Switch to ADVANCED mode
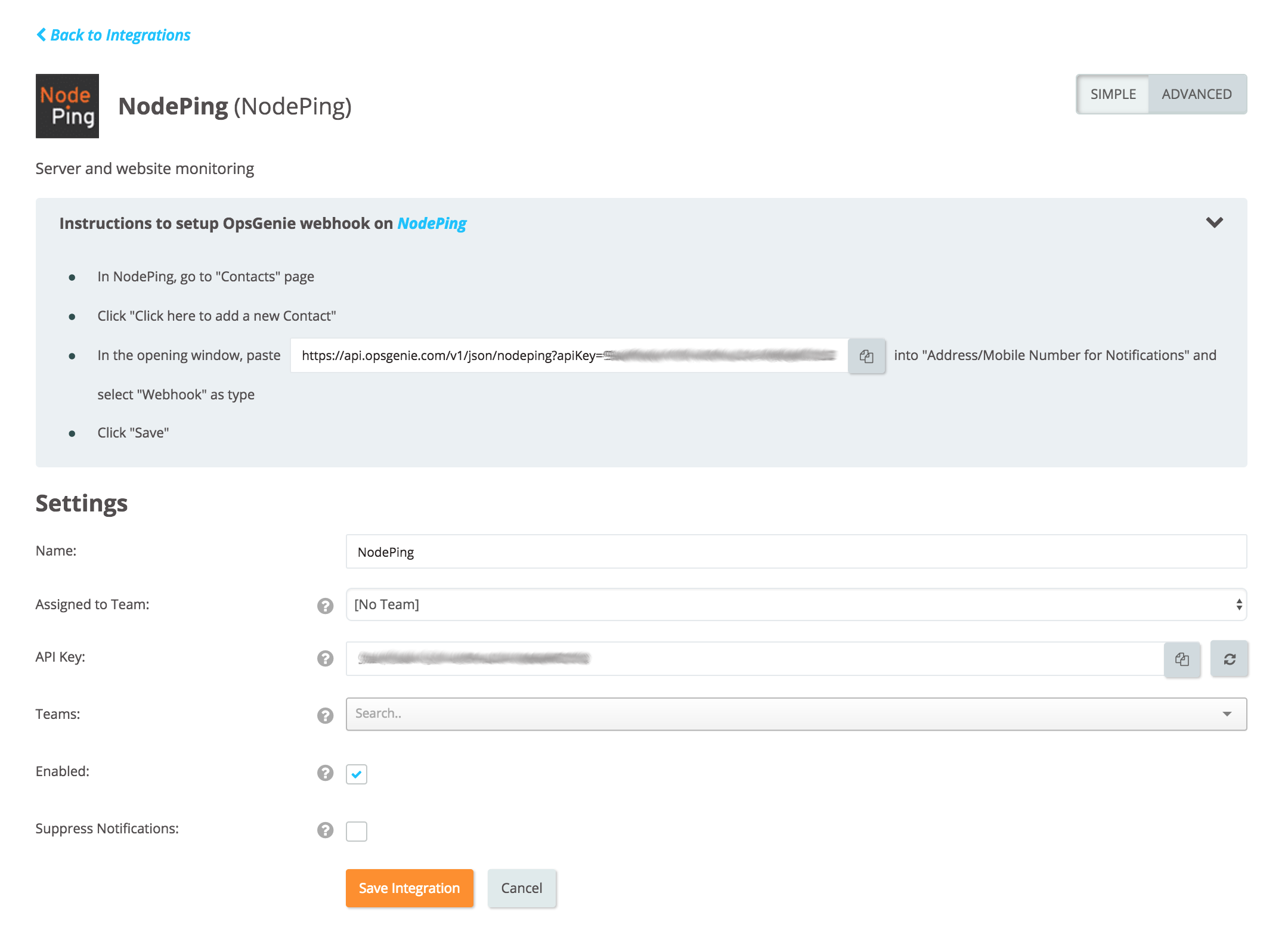This screenshot has width=1288, height=949. tap(1196, 94)
